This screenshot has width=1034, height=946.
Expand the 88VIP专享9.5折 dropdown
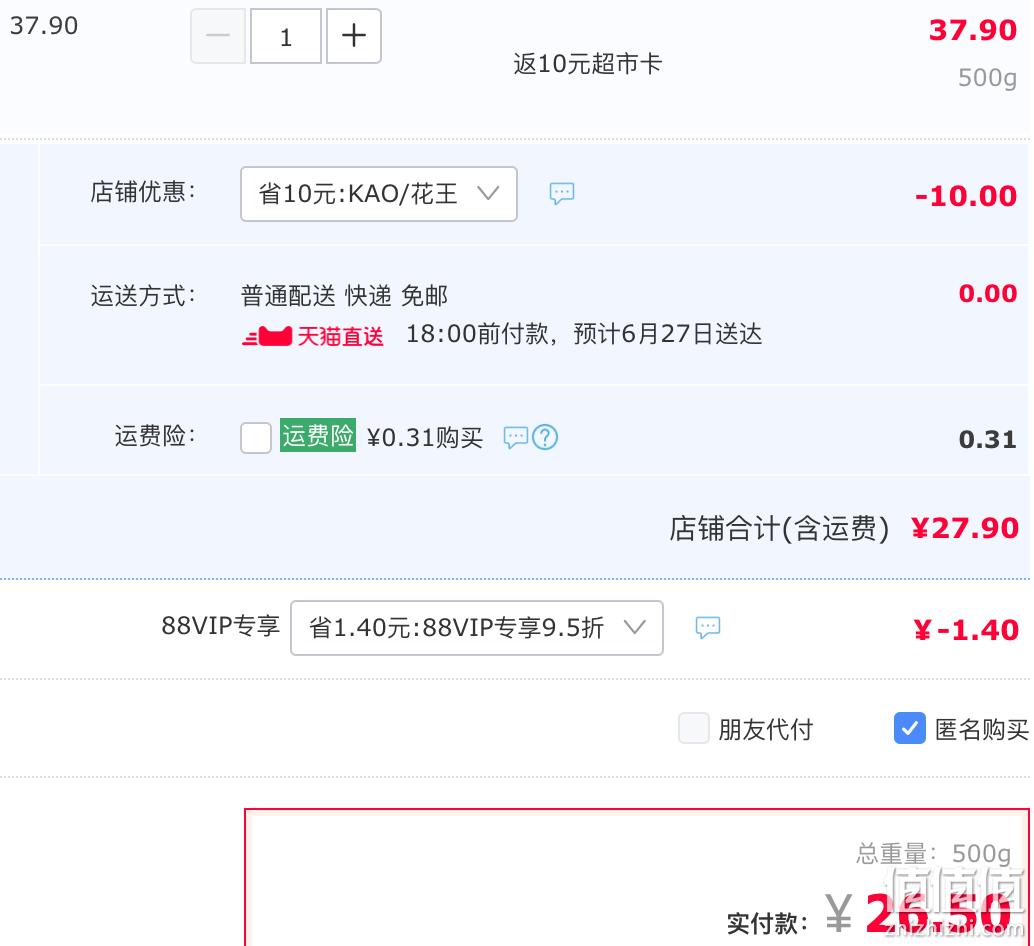pos(477,628)
